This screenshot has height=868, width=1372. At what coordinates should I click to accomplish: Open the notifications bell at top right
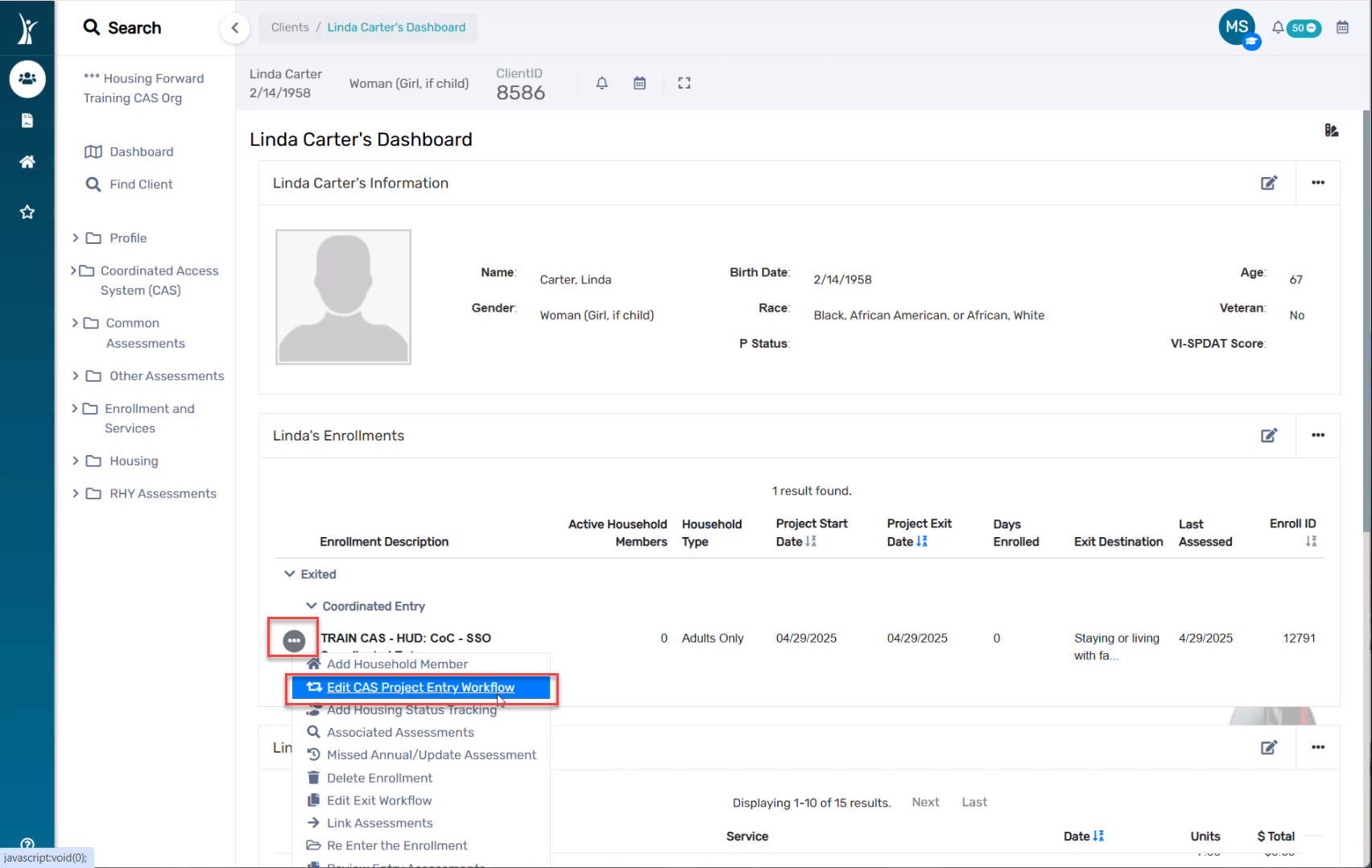[x=1277, y=27]
